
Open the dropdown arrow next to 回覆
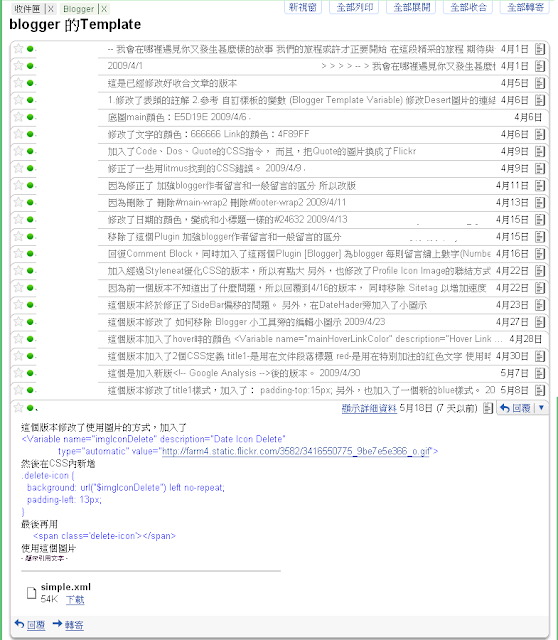(542, 407)
